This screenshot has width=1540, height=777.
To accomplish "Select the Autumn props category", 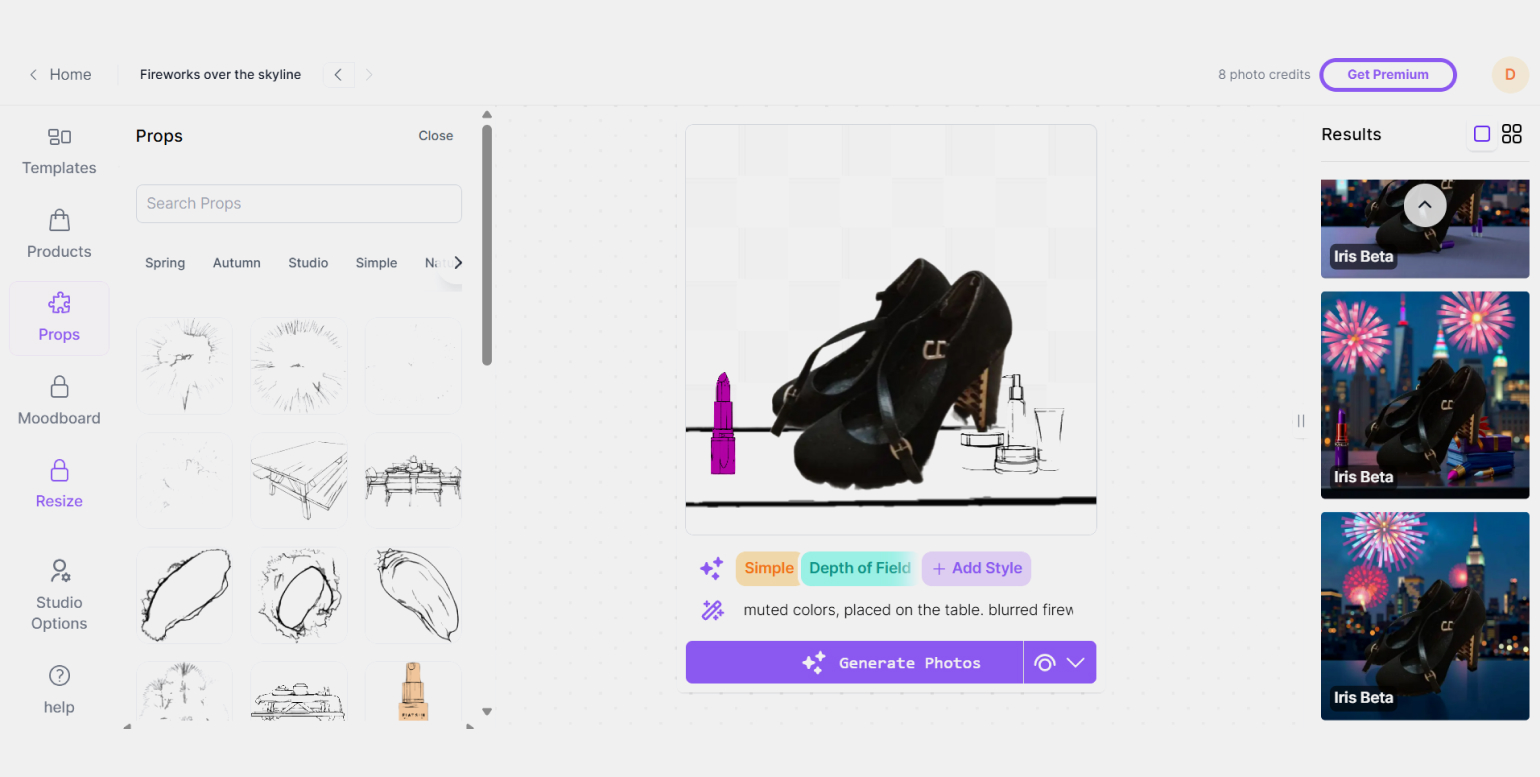I will click(236, 263).
